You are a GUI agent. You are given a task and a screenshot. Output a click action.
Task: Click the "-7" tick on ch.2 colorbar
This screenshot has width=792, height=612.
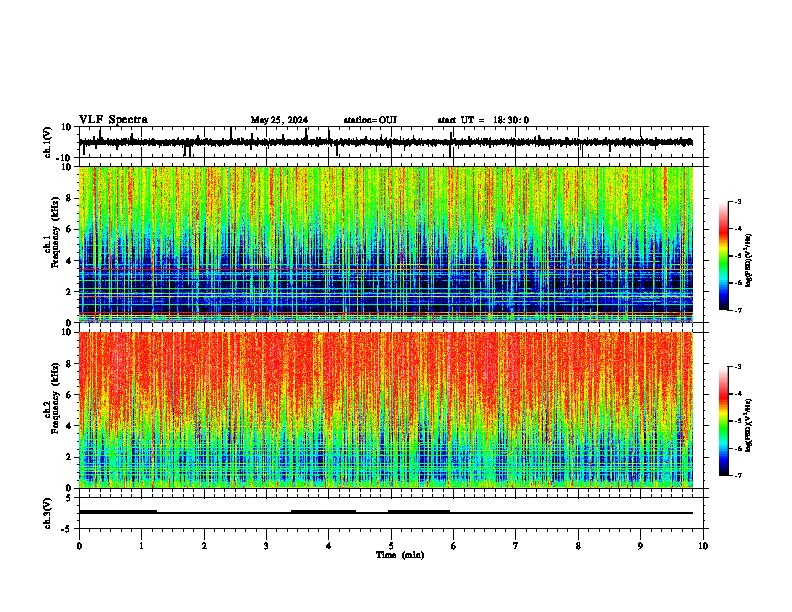click(738, 475)
